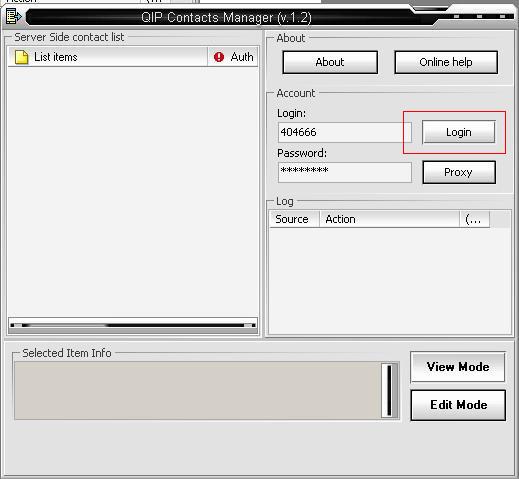
Task: Open Proxy settings
Action: point(459,172)
